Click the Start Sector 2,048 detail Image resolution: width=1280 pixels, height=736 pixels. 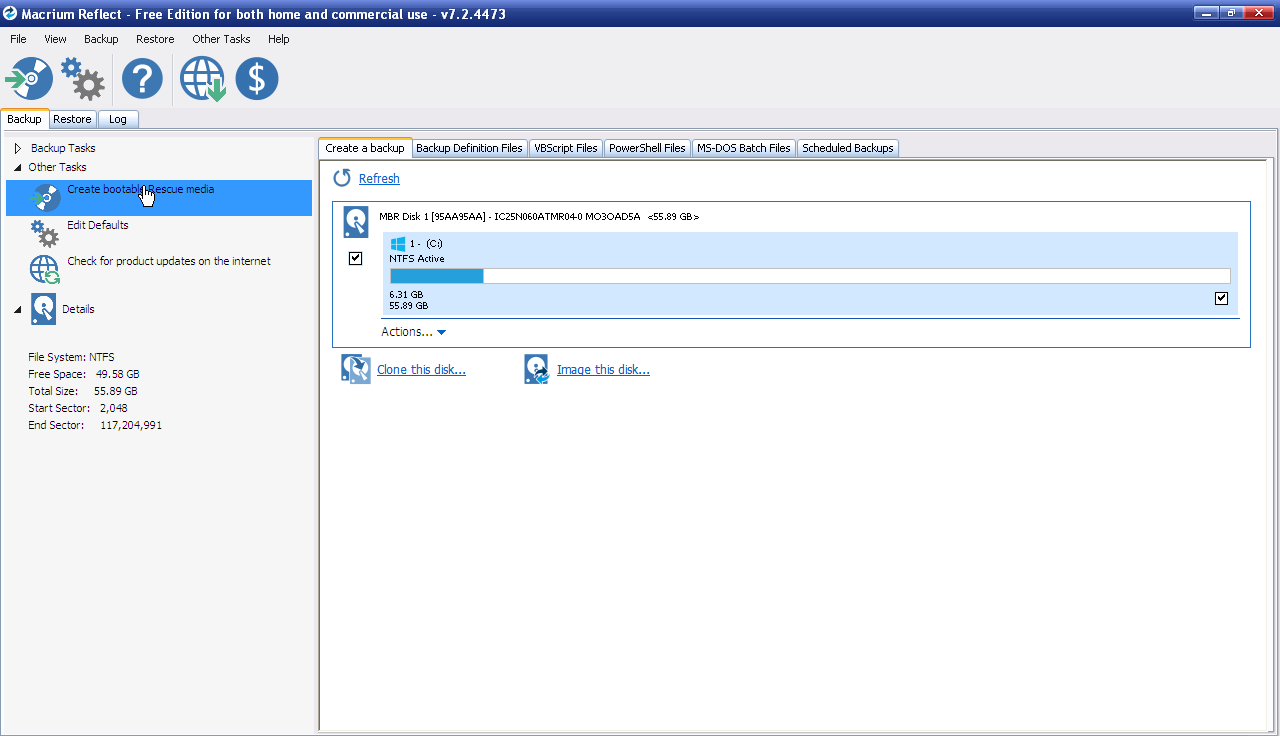point(78,408)
